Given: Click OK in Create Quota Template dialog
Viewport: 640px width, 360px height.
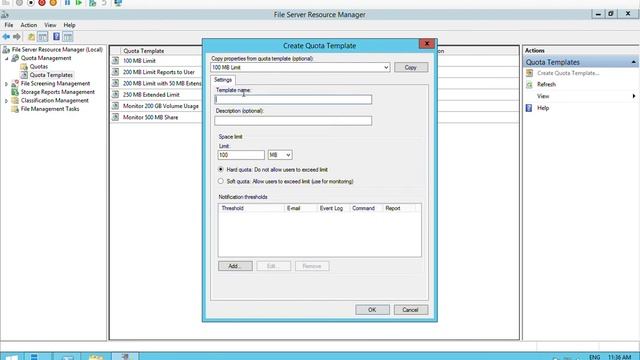Looking at the screenshot, I should (372, 310).
